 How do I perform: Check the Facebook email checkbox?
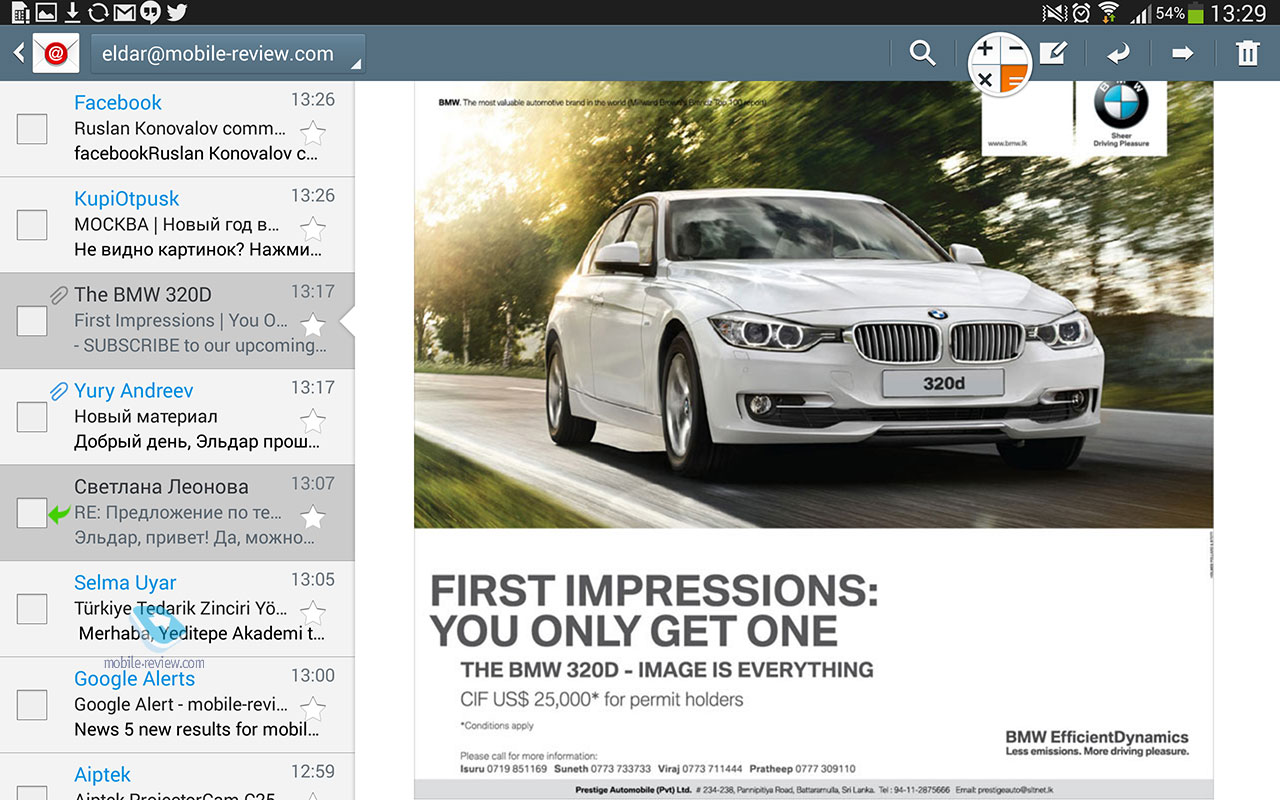pos(32,129)
